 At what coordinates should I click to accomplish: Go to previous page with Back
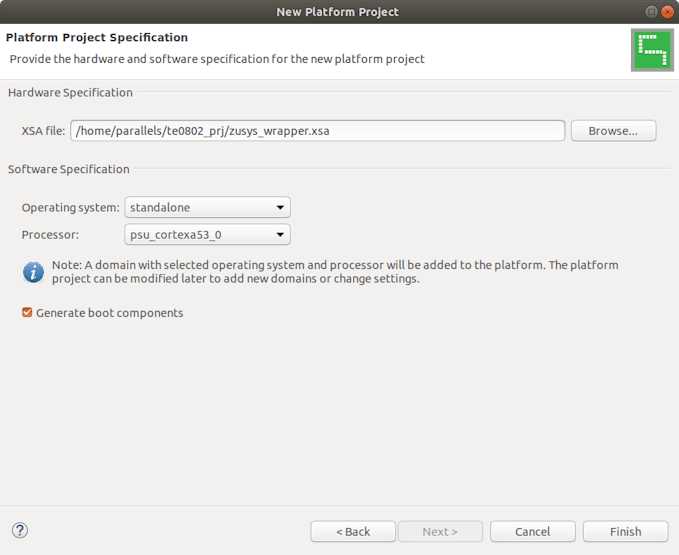click(353, 532)
